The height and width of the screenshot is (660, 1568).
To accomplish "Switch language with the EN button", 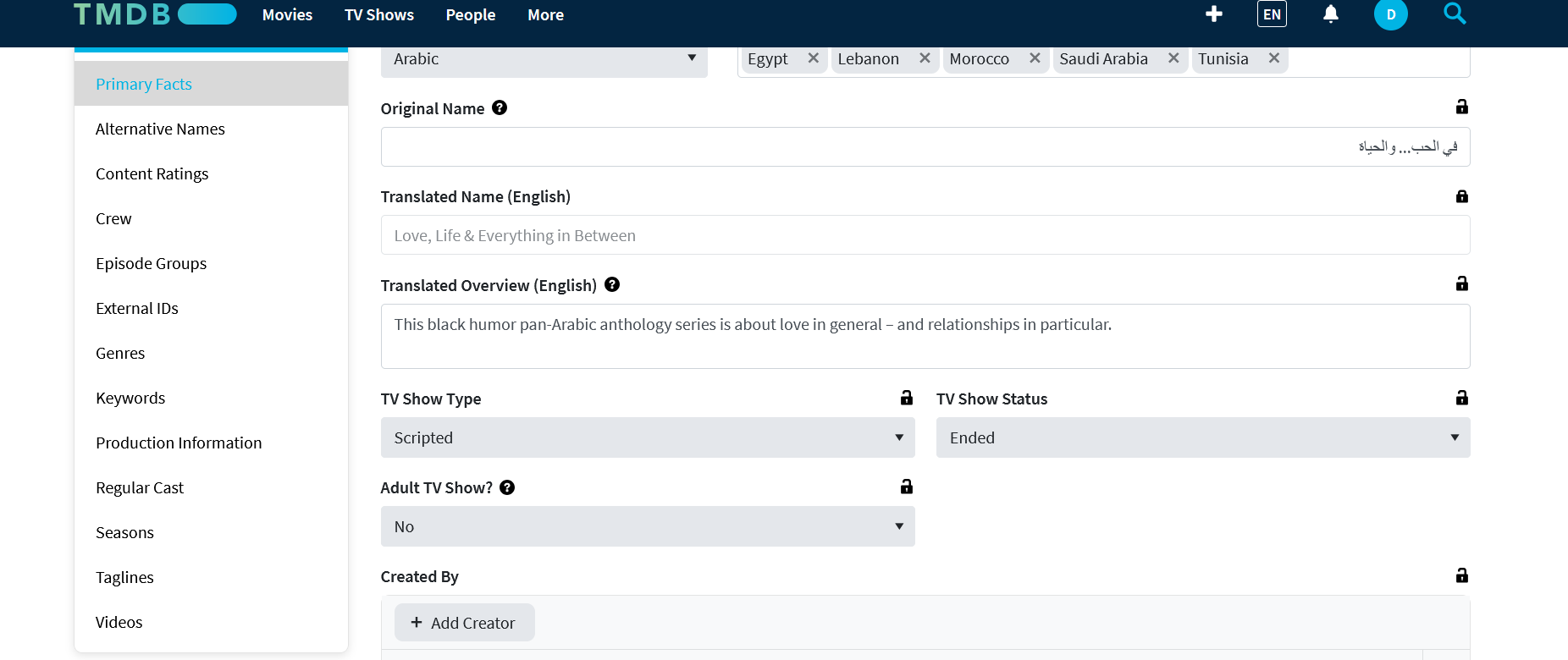I will point(1271,14).
